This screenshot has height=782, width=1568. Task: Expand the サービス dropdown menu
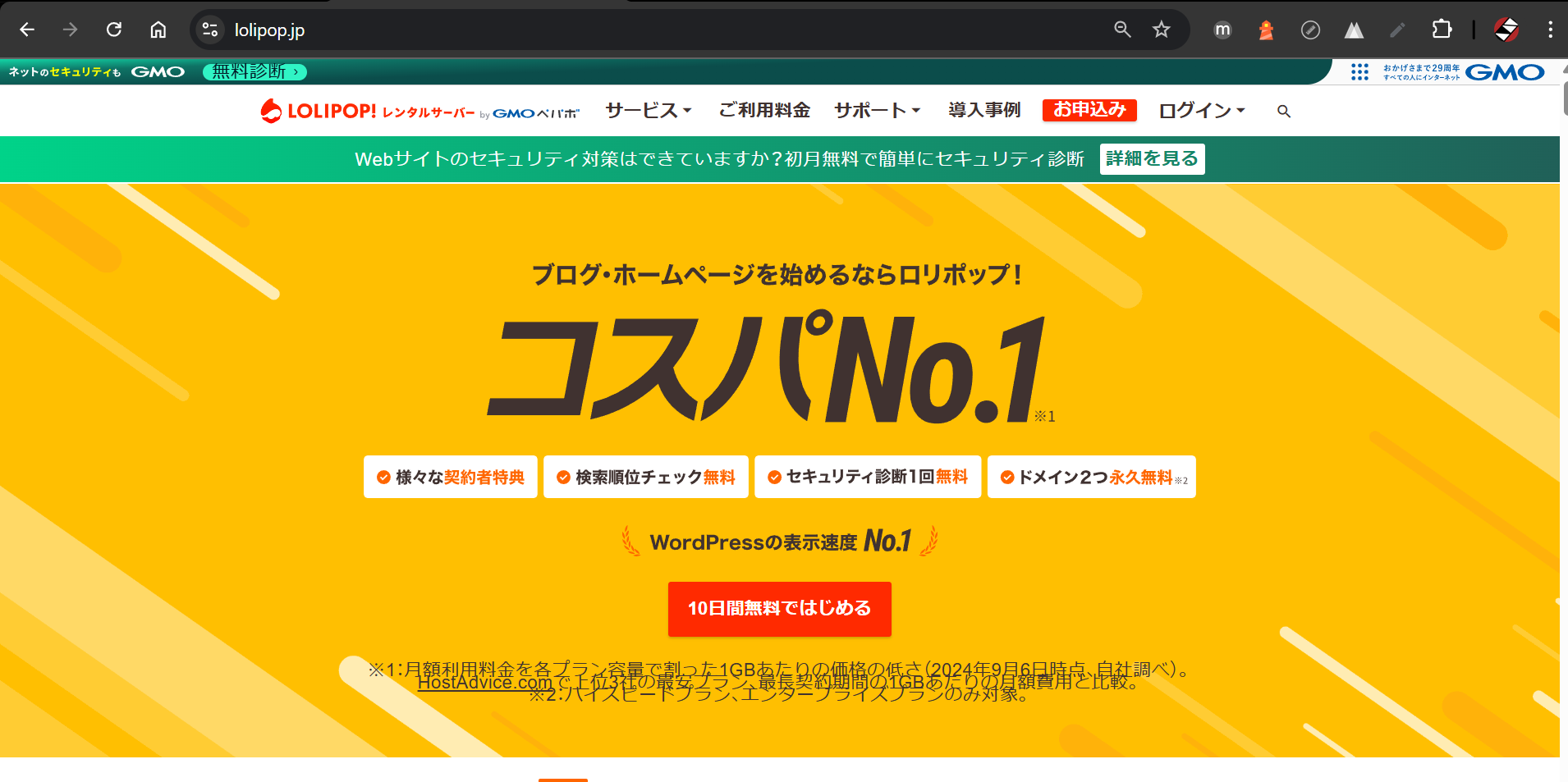tap(649, 111)
